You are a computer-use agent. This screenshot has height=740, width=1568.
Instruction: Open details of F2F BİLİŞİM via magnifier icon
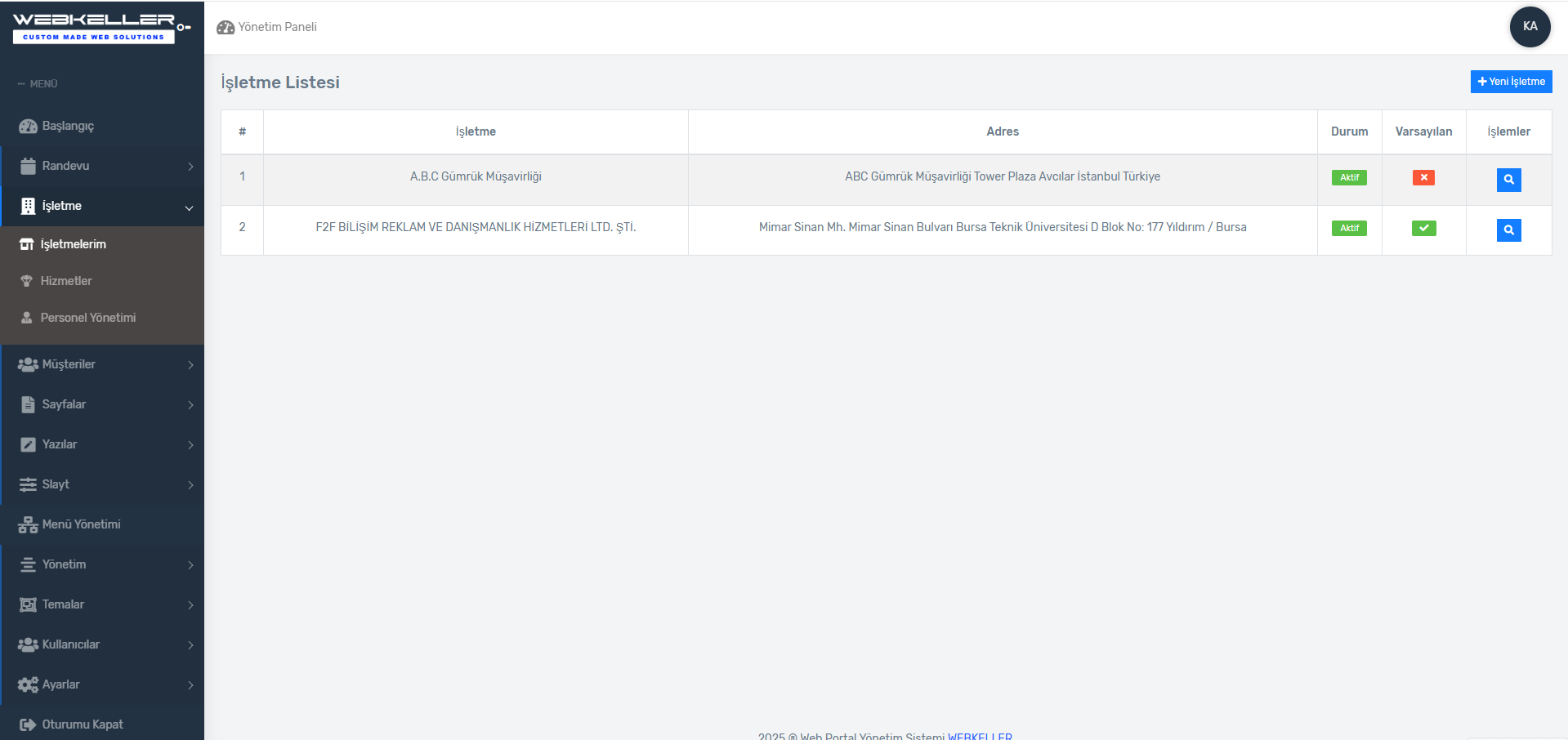point(1508,230)
